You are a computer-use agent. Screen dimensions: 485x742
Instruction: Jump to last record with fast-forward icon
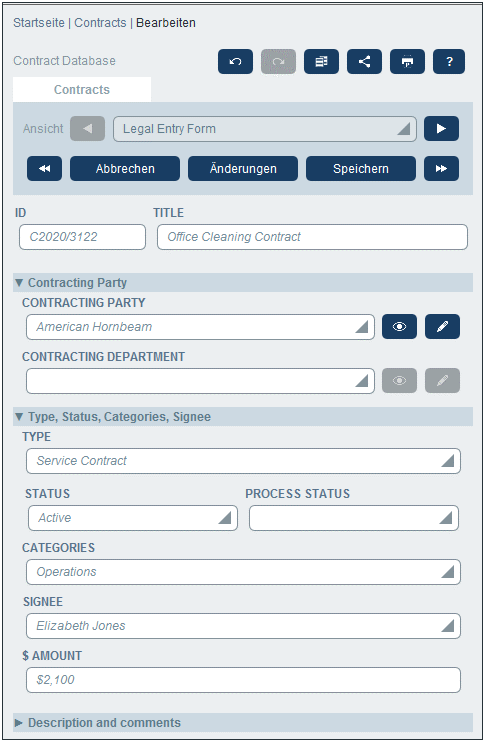tap(441, 168)
